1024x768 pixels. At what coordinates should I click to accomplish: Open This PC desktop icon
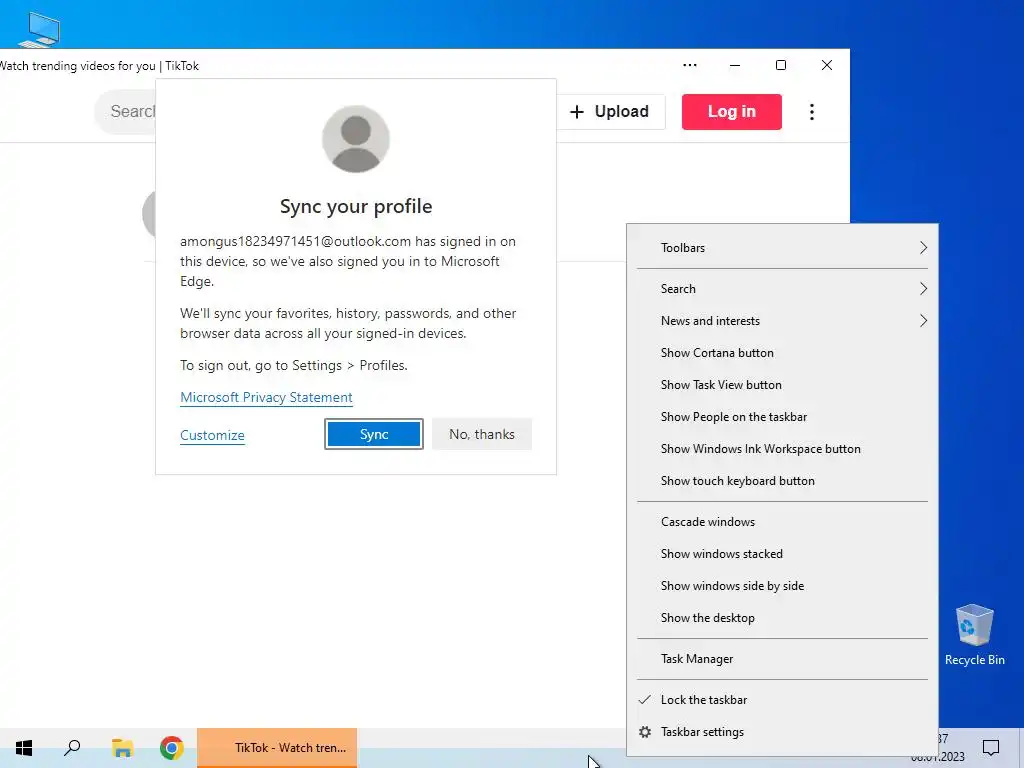coord(39,29)
